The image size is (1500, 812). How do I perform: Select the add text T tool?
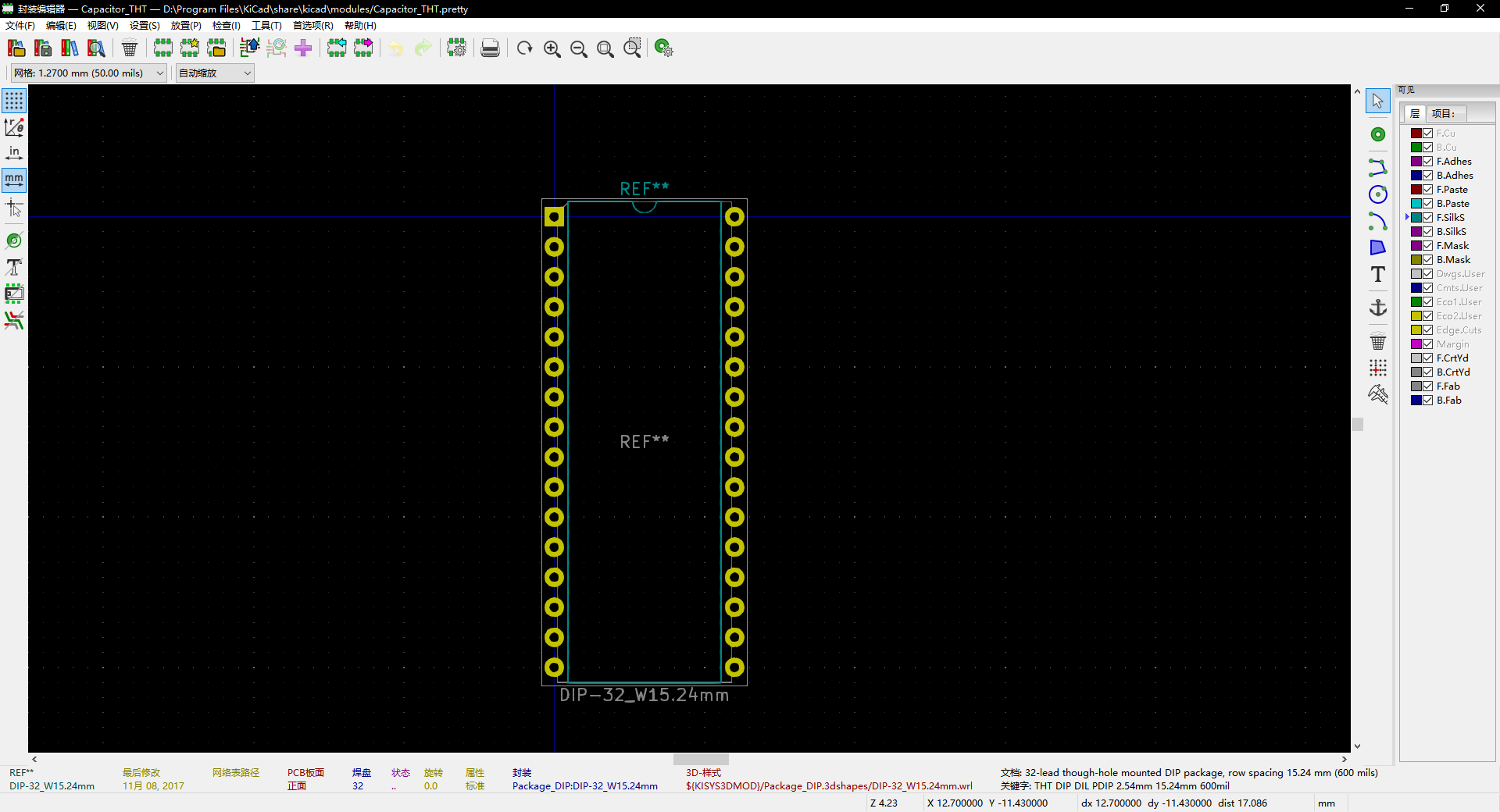tap(1378, 274)
